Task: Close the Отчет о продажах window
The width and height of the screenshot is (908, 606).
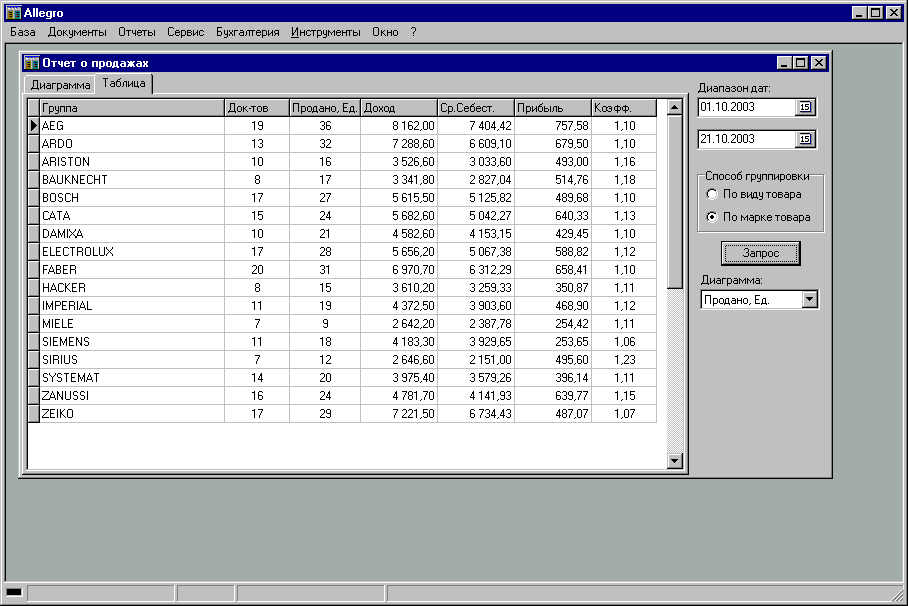Action: [x=818, y=63]
